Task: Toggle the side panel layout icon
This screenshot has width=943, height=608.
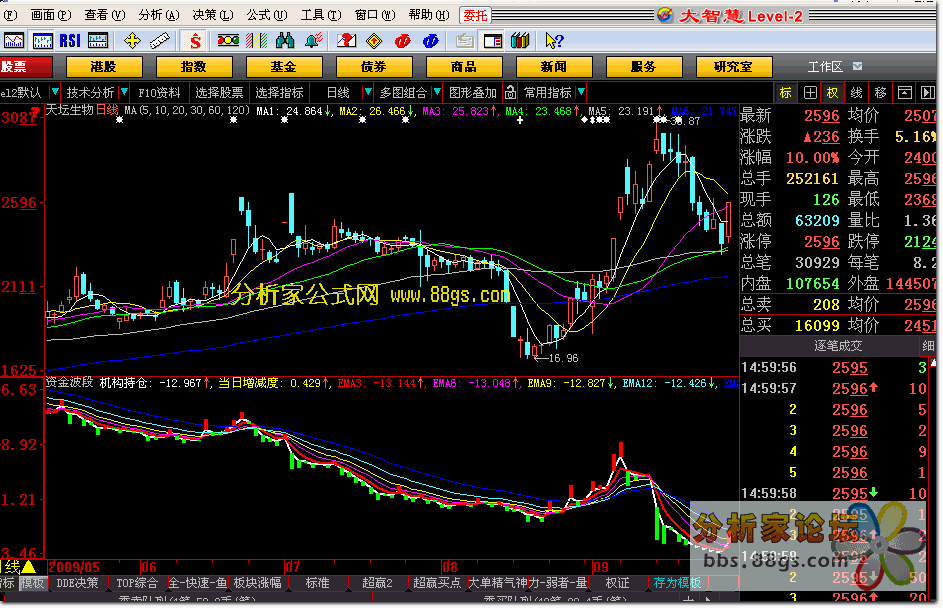Action: pyautogui.click(x=493, y=41)
